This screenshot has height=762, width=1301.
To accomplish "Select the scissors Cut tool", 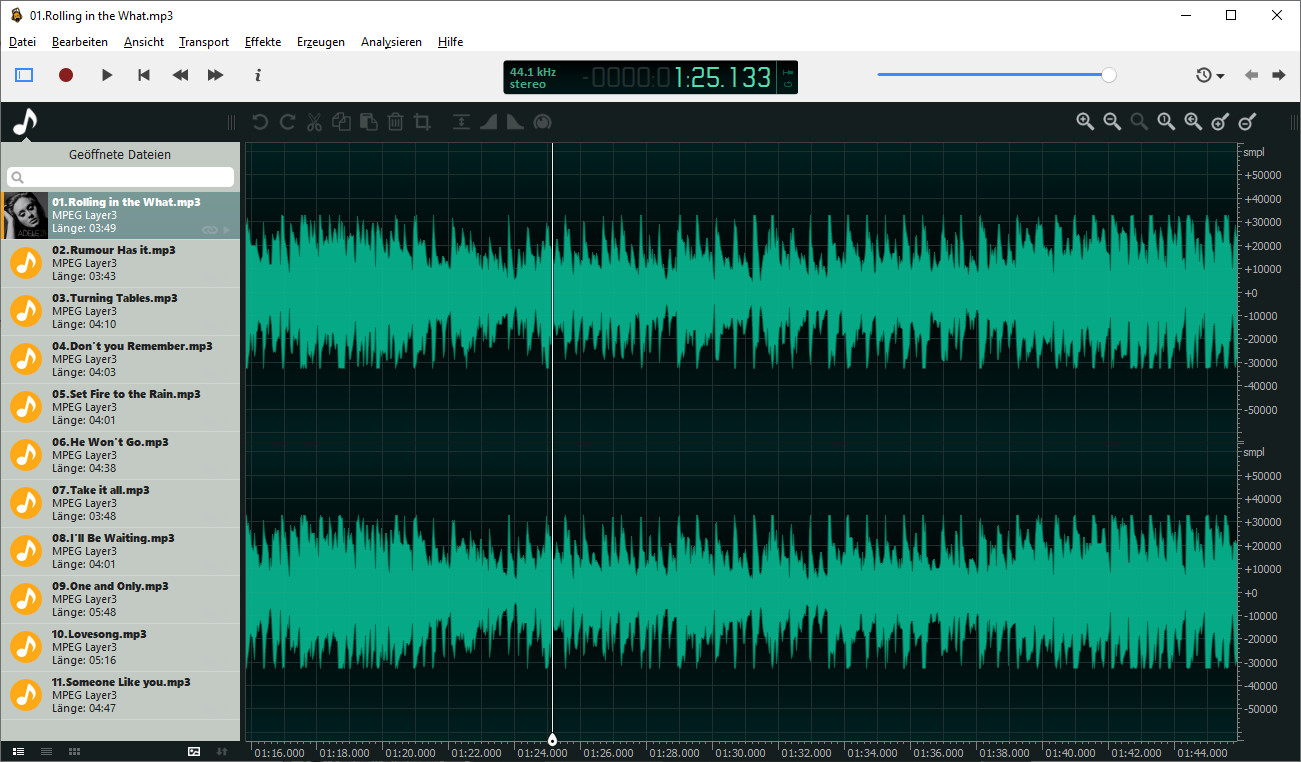I will (314, 121).
